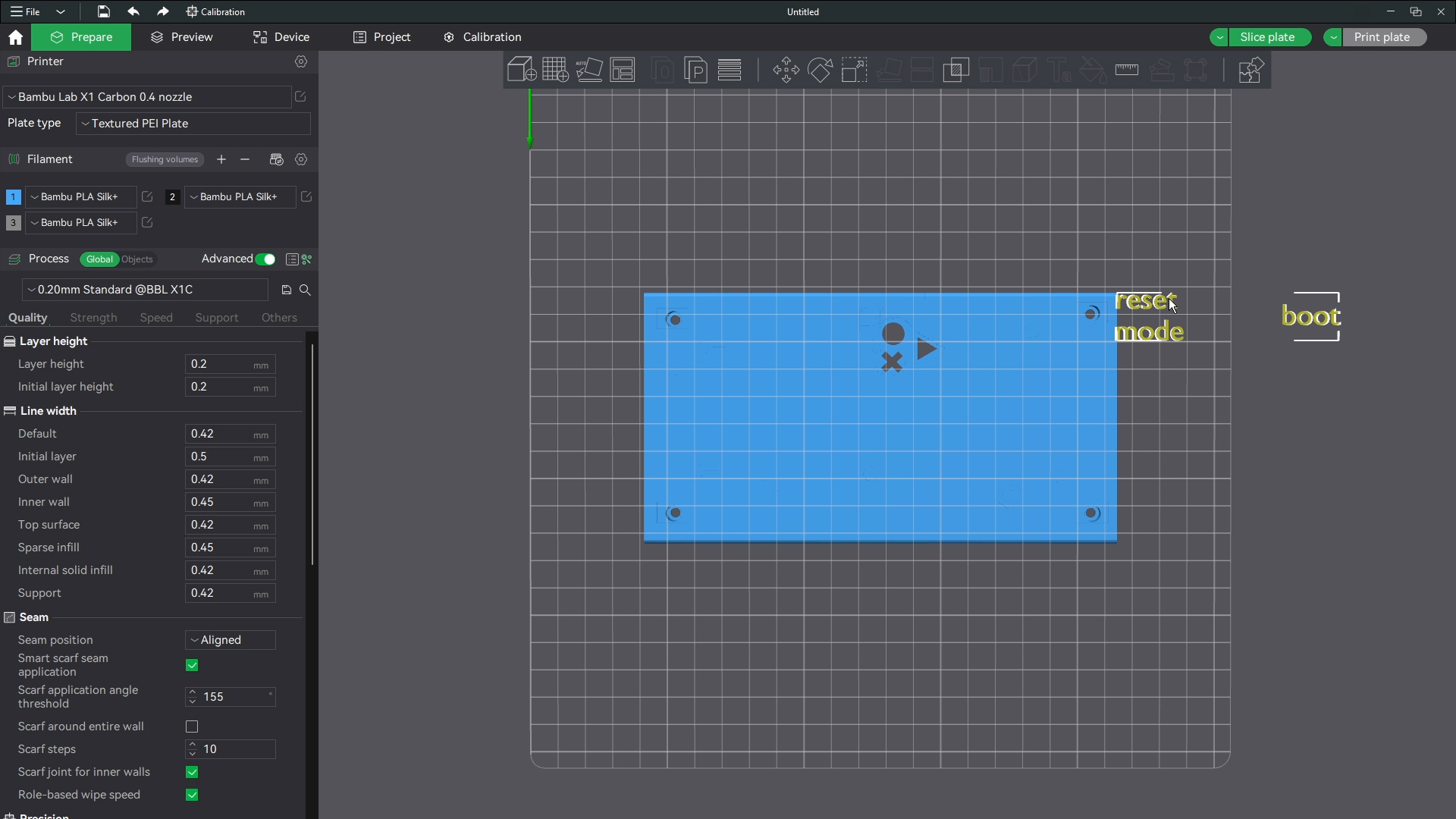Click the Add plate grid icon
Image resolution: width=1456 pixels, height=819 pixels.
click(x=555, y=71)
